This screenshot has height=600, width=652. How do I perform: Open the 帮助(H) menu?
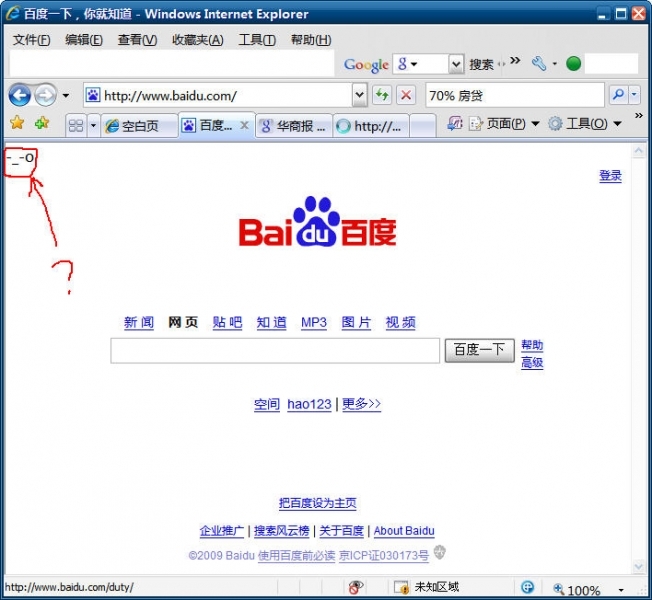[311, 40]
